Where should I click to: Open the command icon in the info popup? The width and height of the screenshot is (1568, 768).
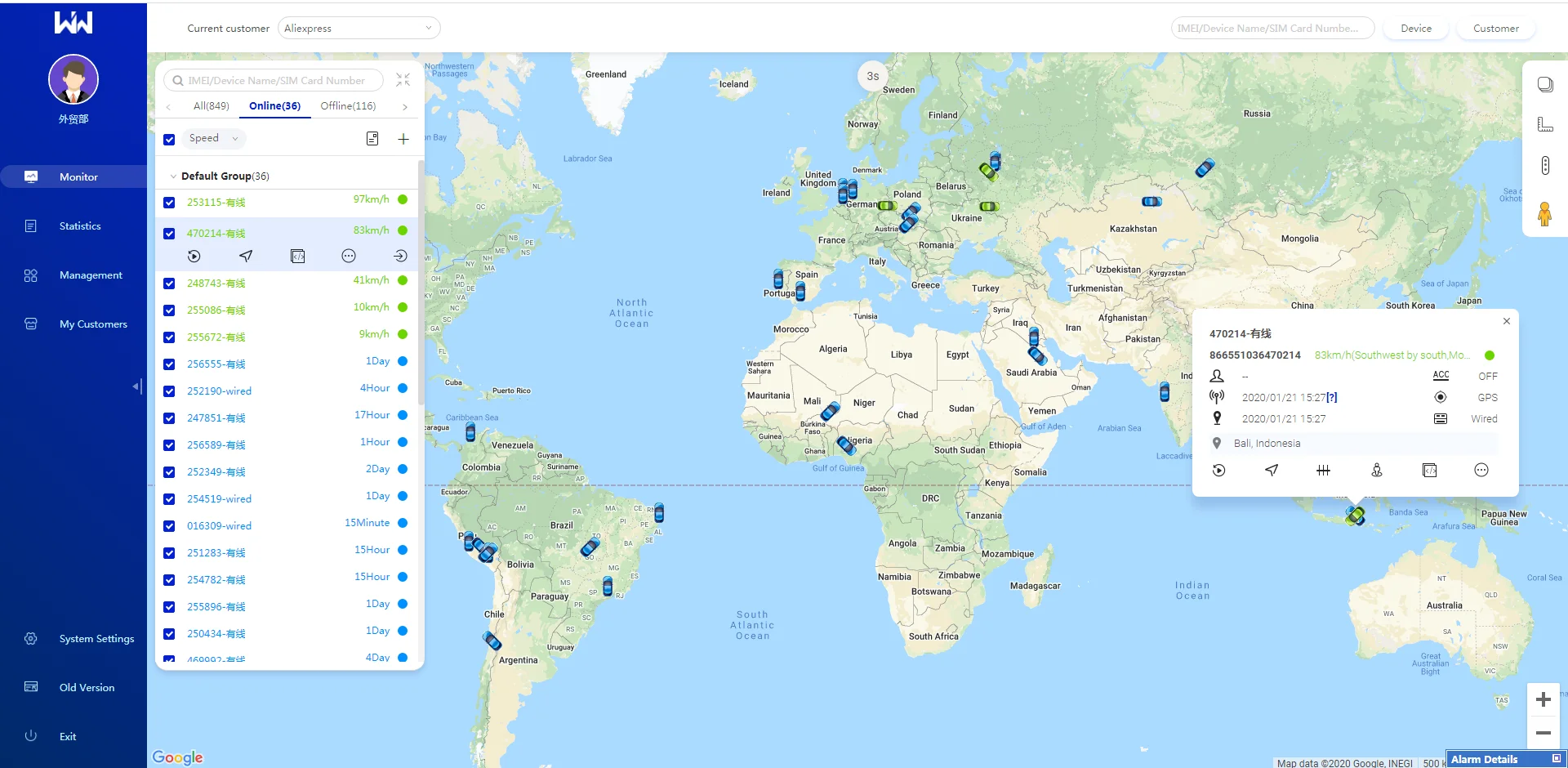(x=1429, y=471)
